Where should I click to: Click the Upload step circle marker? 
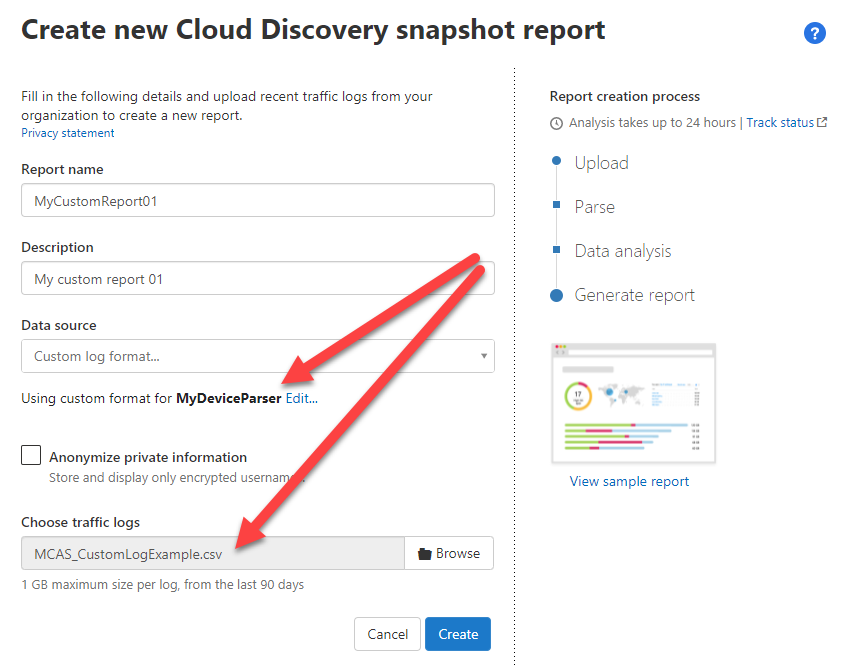(x=556, y=161)
